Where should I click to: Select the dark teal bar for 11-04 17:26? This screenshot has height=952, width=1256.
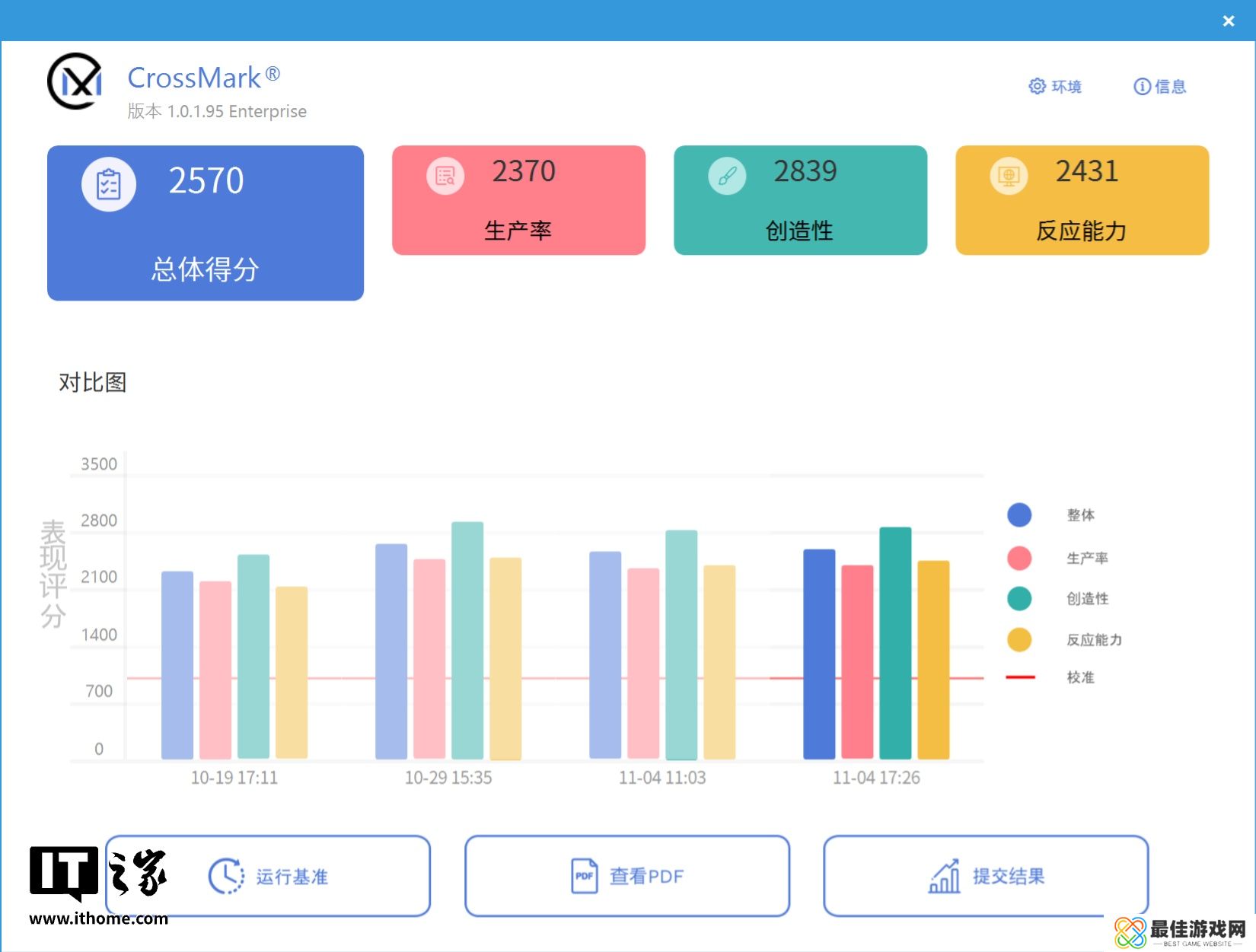[x=895, y=643]
